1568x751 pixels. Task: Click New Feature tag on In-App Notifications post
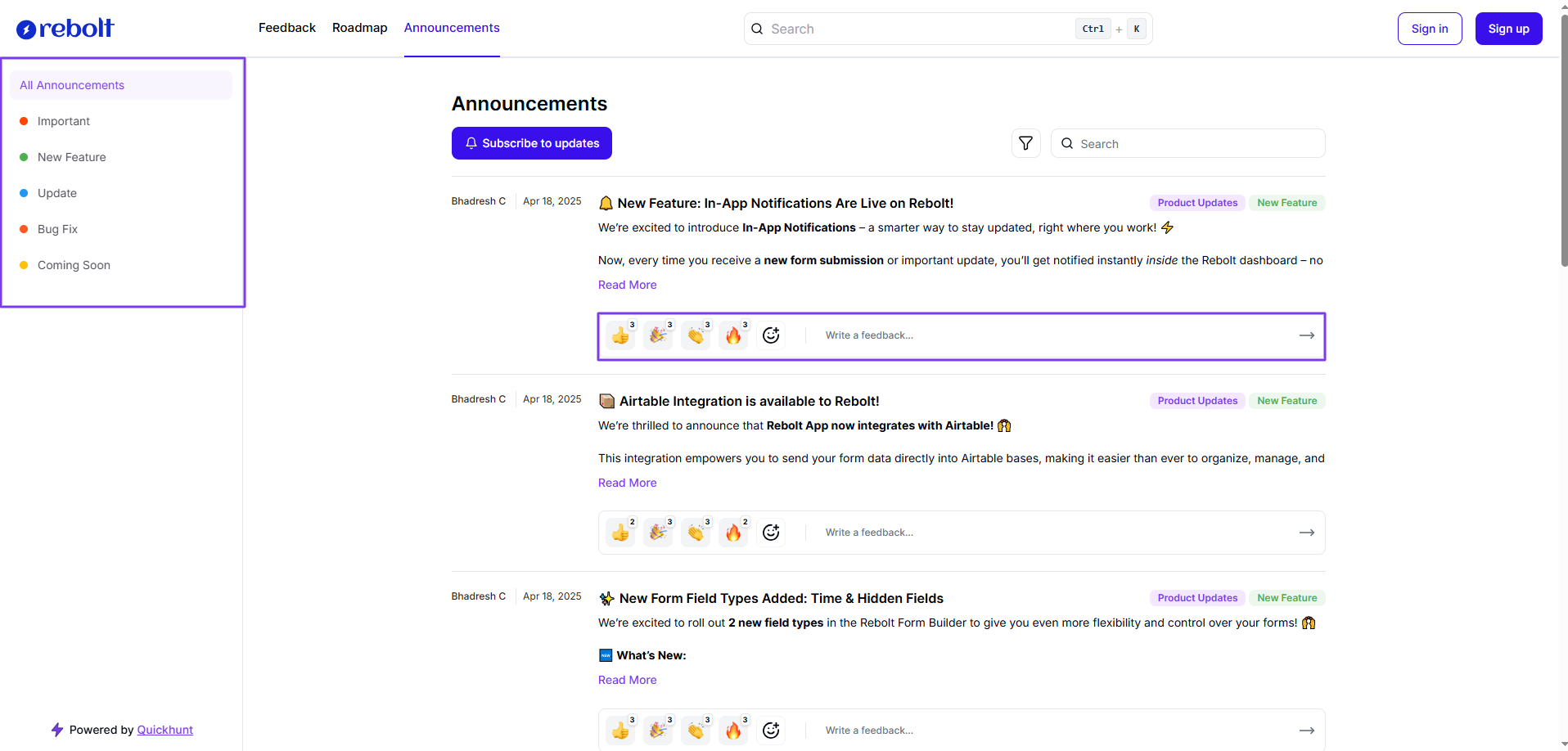pos(1286,203)
